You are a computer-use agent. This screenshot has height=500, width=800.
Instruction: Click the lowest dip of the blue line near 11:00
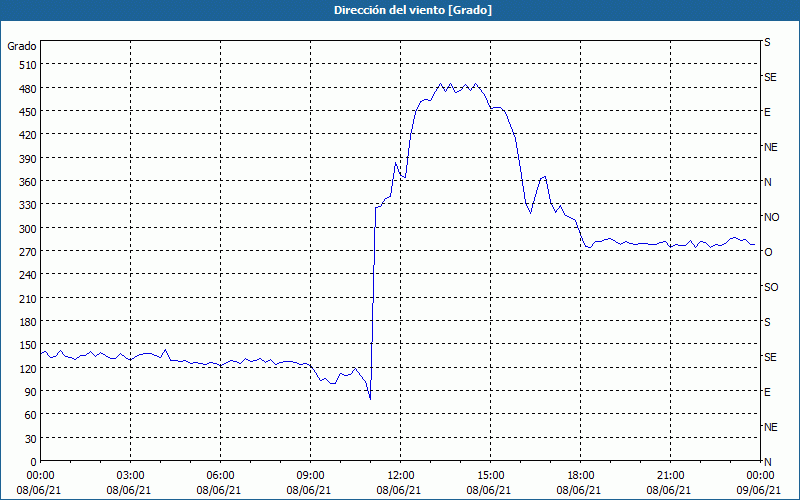[x=370, y=398]
